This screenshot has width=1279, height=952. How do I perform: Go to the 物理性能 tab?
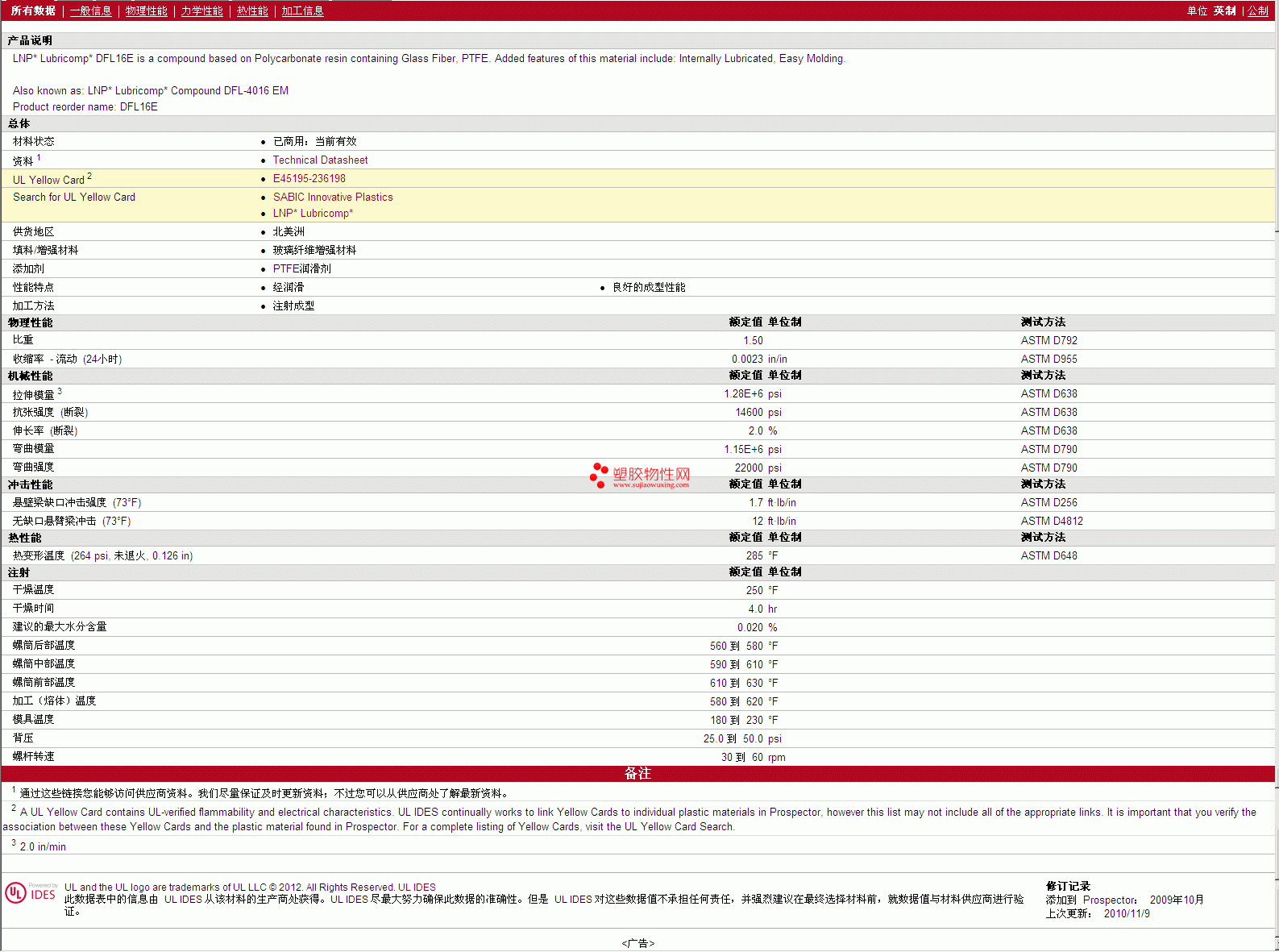click(146, 10)
